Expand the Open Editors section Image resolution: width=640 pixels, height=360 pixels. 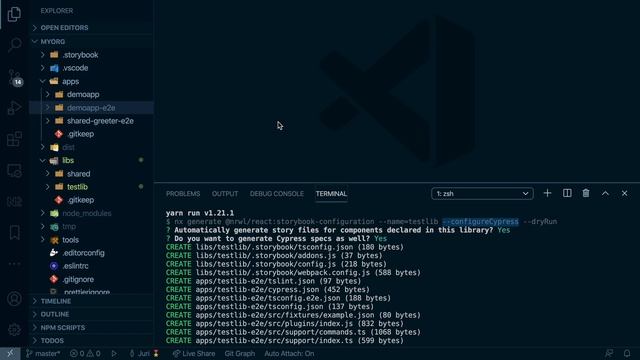pyautogui.click(x=91, y=28)
